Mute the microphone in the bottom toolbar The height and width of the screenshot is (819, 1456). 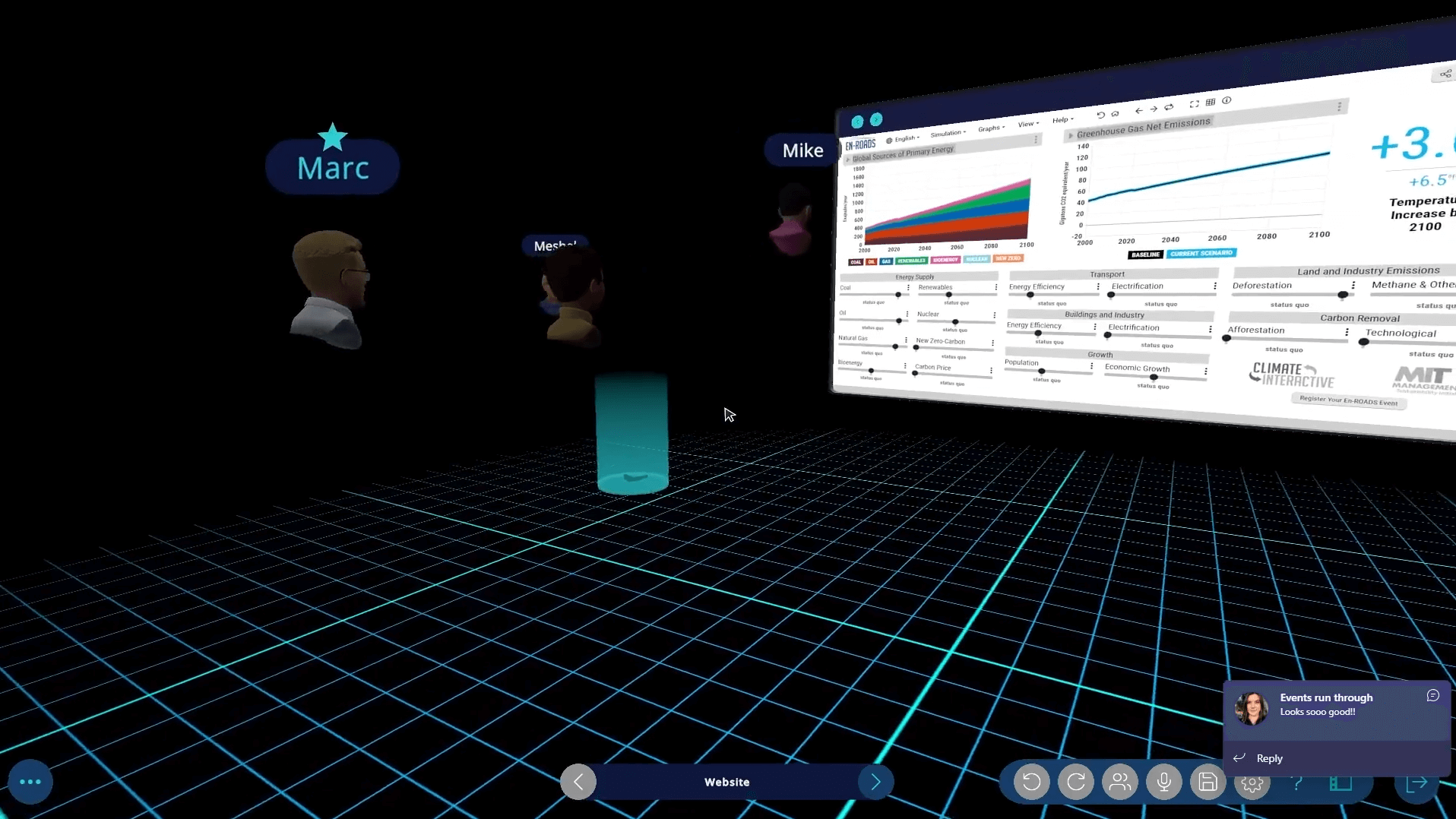(1164, 782)
